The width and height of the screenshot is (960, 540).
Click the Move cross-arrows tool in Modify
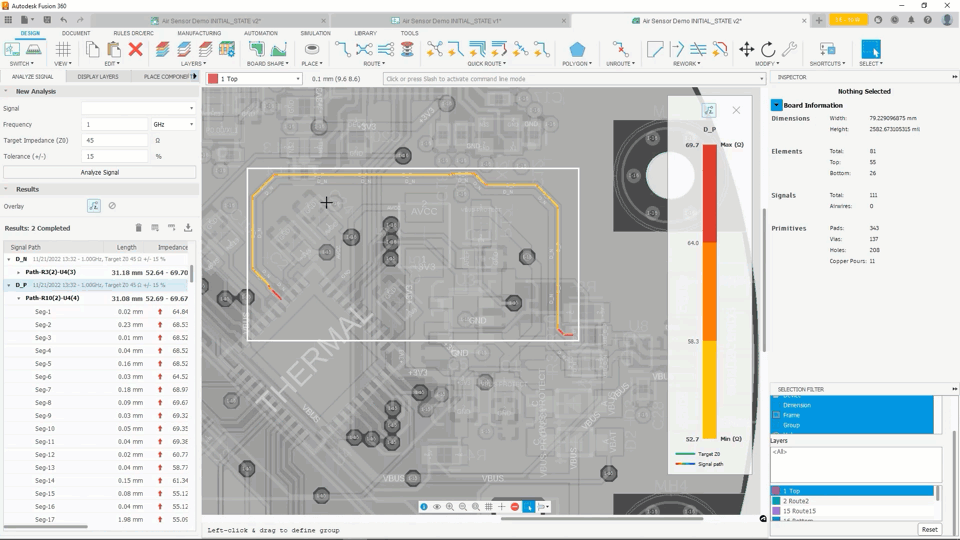(746, 49)
